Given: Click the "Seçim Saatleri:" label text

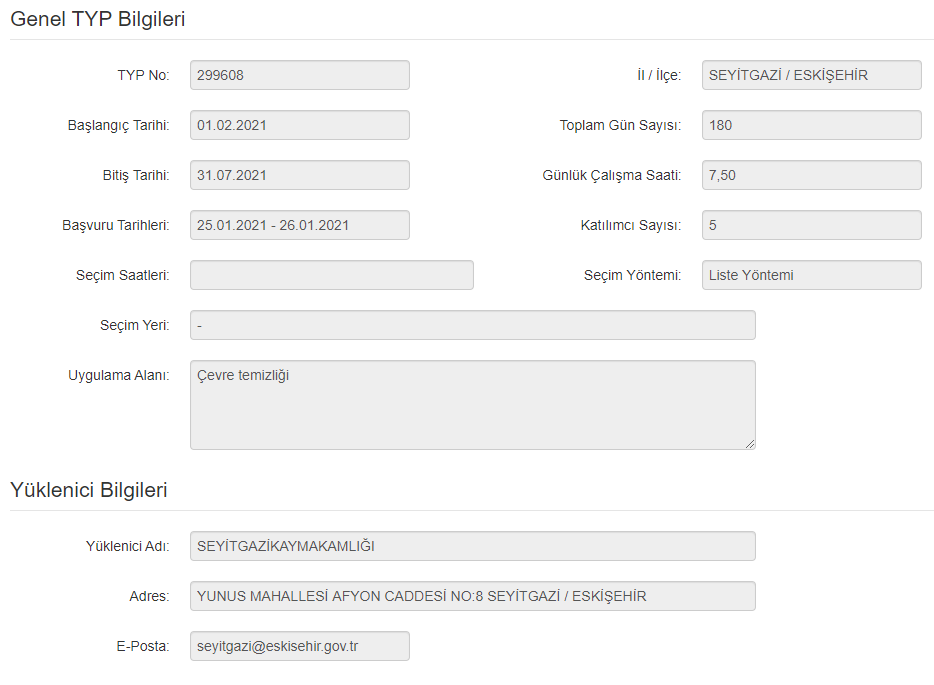Looking at the screenshot, I should [x=121, y=275].
